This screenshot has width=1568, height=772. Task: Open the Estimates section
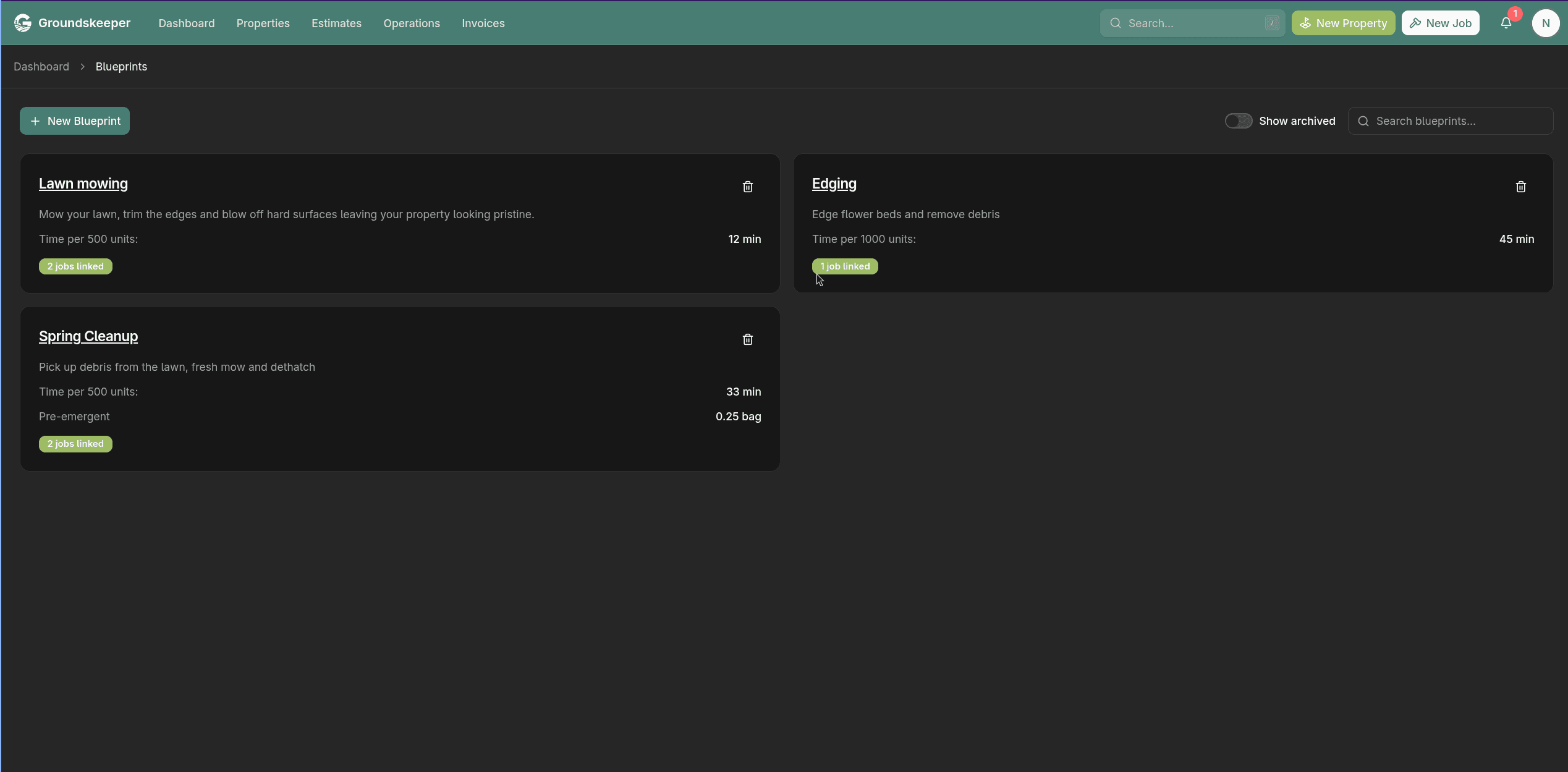pos(336,23)
